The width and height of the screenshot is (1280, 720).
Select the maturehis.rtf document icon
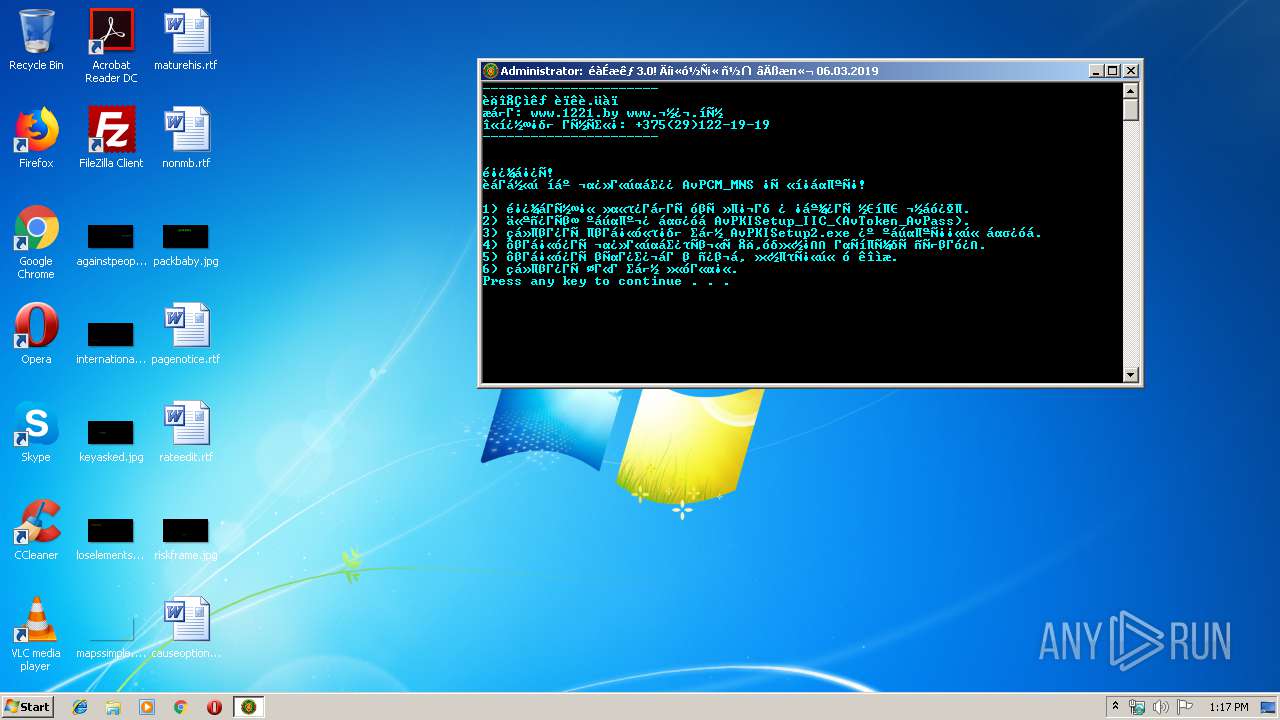186,40
